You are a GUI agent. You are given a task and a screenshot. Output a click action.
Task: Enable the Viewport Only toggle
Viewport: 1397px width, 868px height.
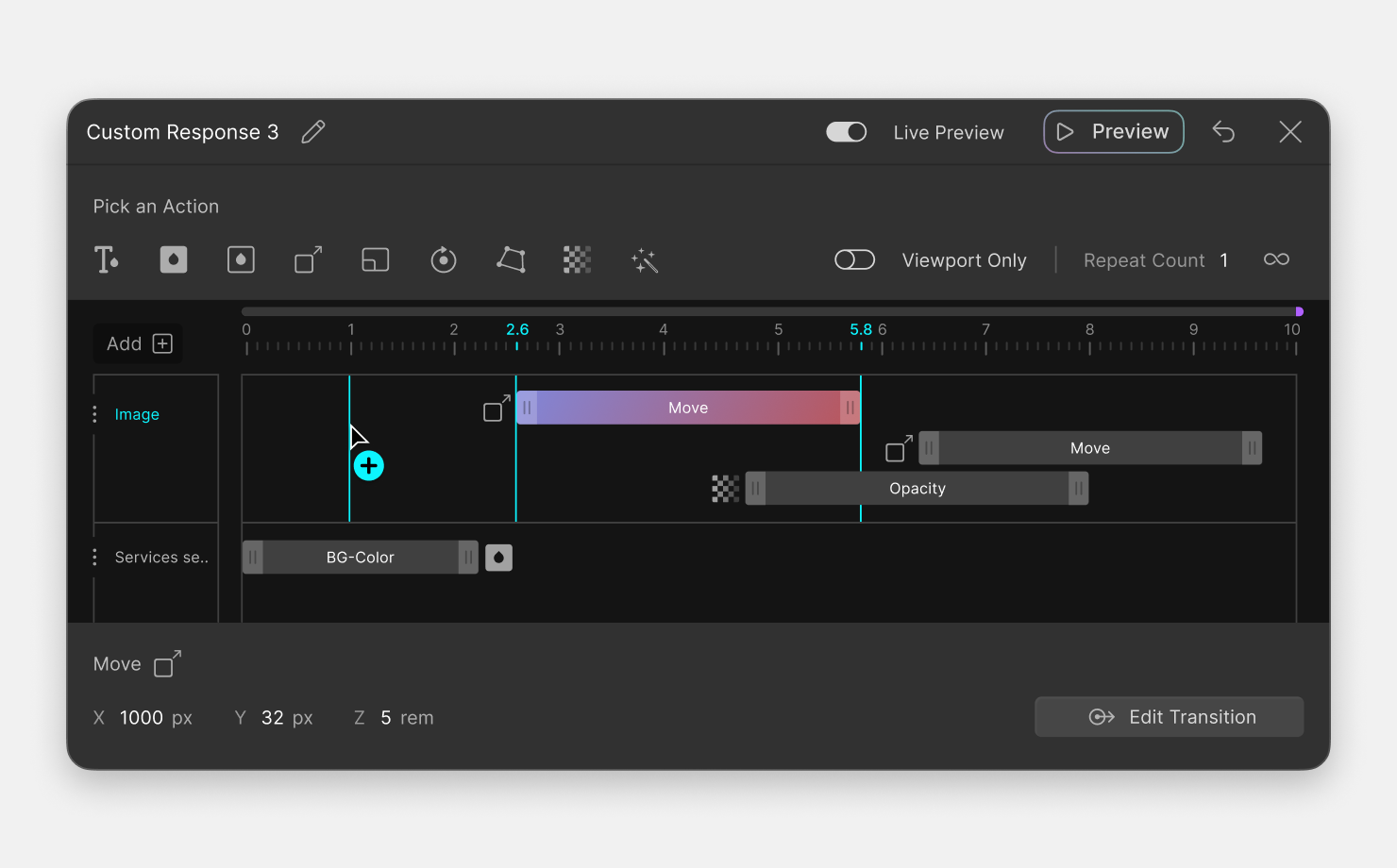click(855, 259)
